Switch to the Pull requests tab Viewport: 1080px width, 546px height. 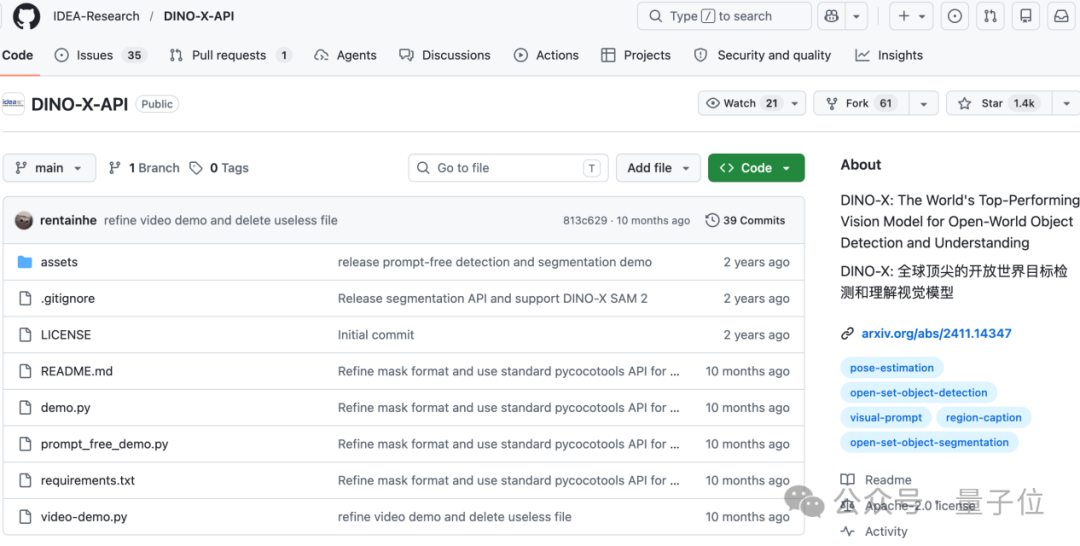tap(231, 55)
